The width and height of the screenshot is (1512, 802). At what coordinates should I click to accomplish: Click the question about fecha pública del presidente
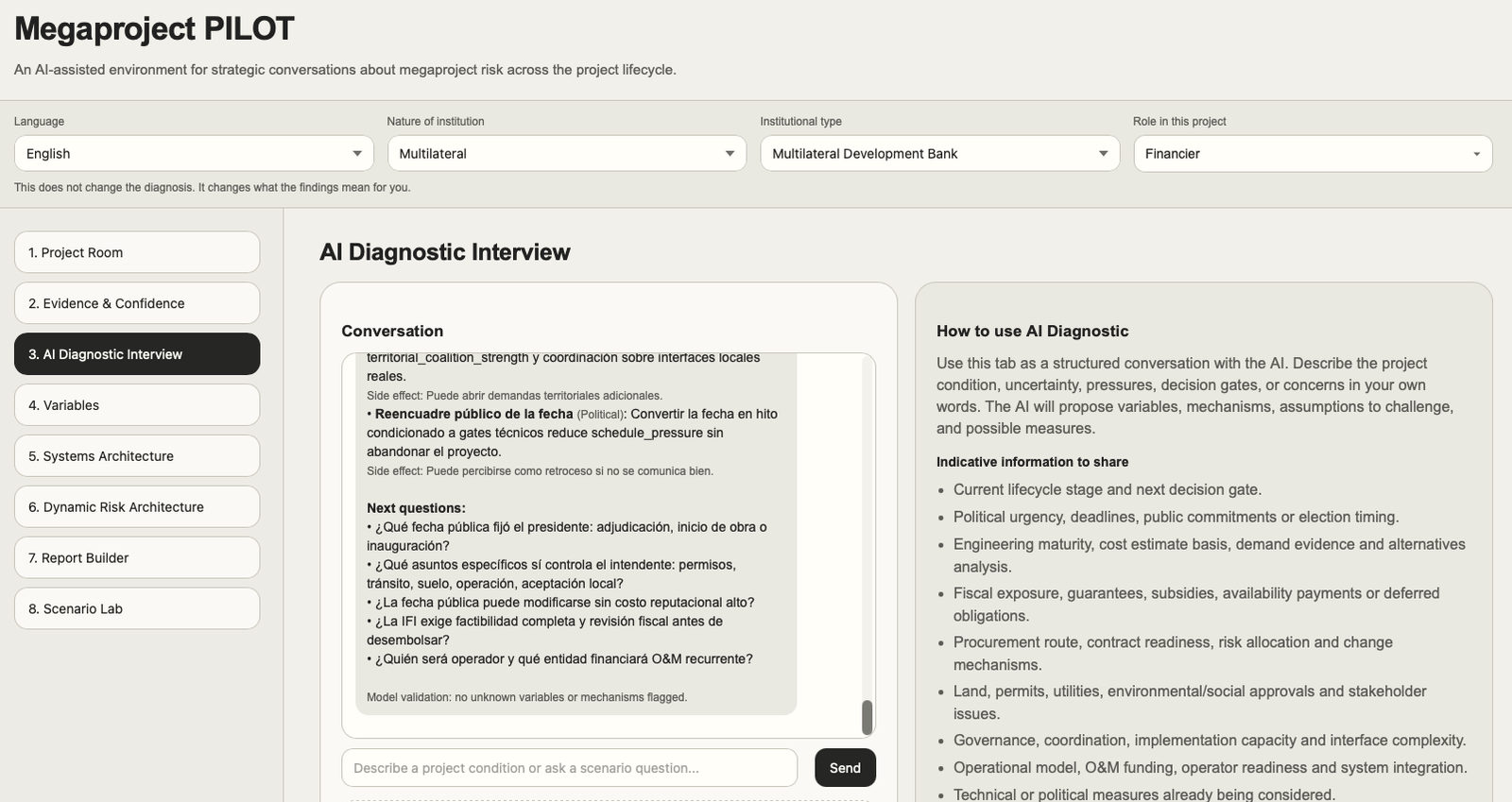pyautogui.click(x=567, y=537)
